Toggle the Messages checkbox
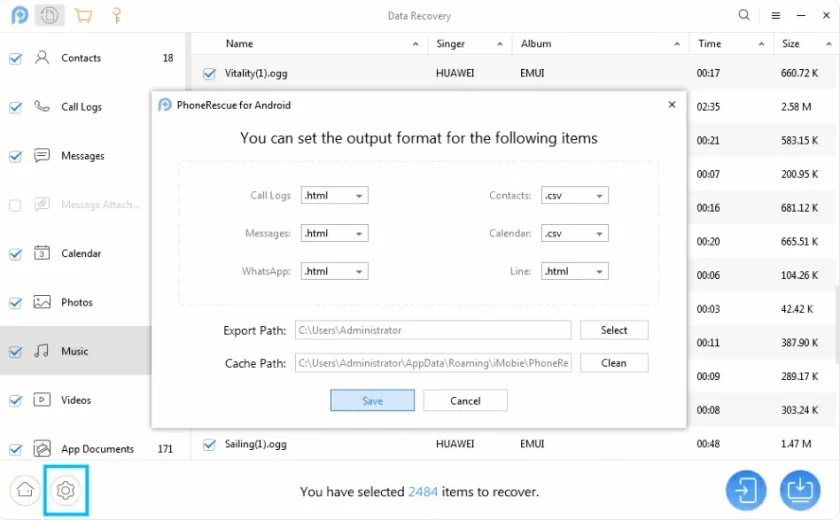This screenshot has width=840, height=520. tap(16, 156)
